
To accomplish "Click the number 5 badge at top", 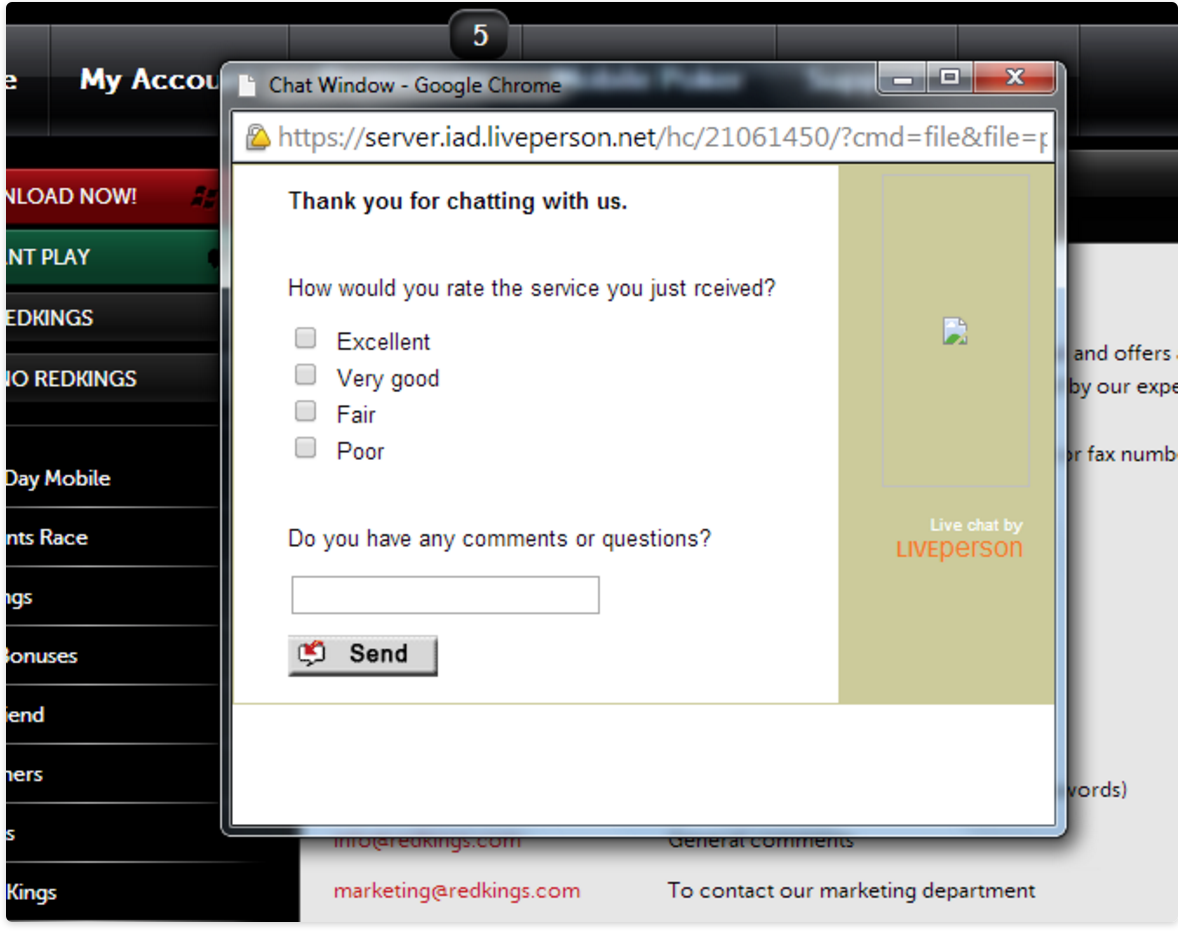I will pyautogui.click(x=480, y=35).
